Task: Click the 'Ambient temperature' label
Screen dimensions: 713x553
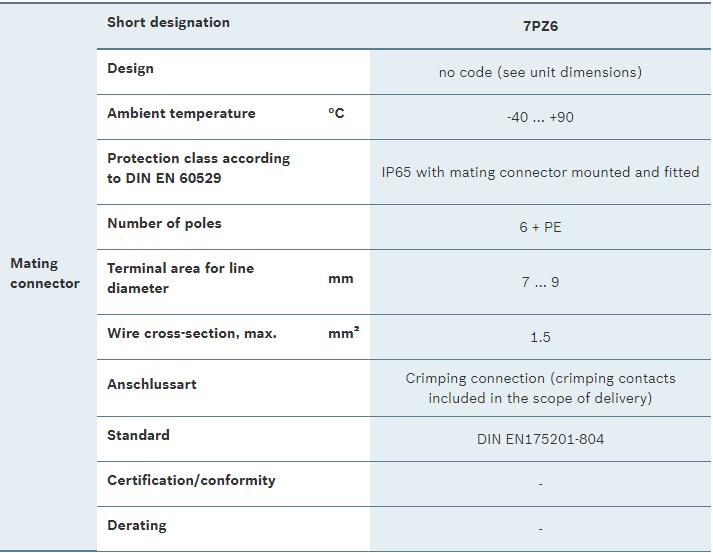Action: point(181,113)
